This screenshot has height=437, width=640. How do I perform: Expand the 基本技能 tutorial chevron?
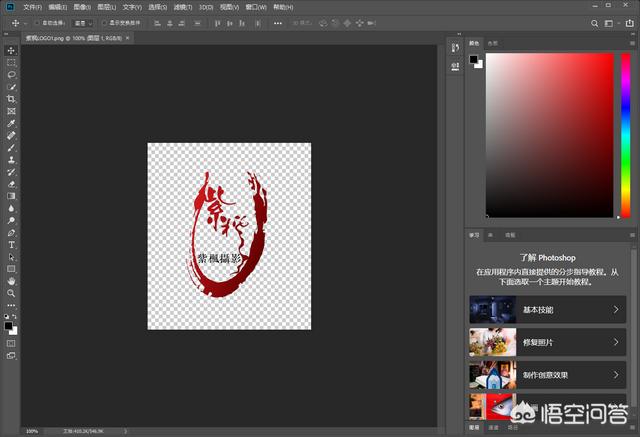[616, 310]
